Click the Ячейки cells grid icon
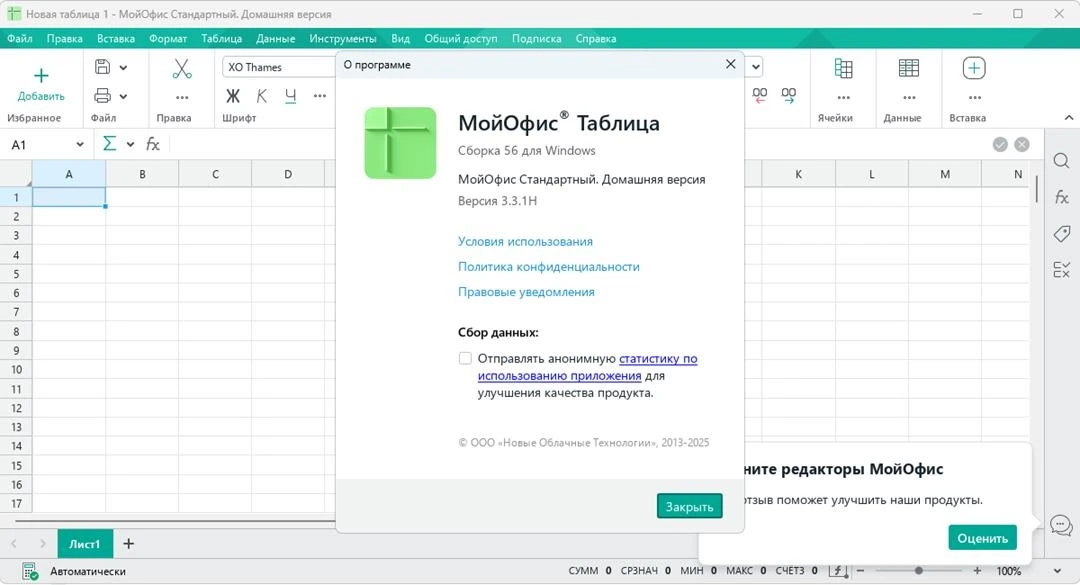1080x585 pixels. pos(843,68)
